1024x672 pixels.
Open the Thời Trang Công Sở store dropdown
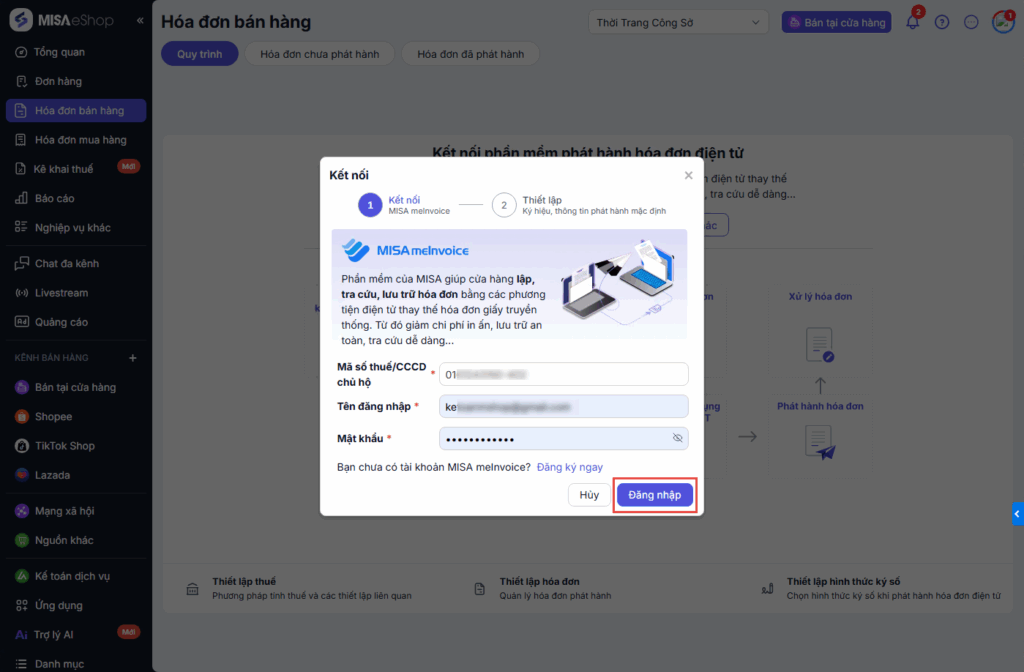(678, 22)
